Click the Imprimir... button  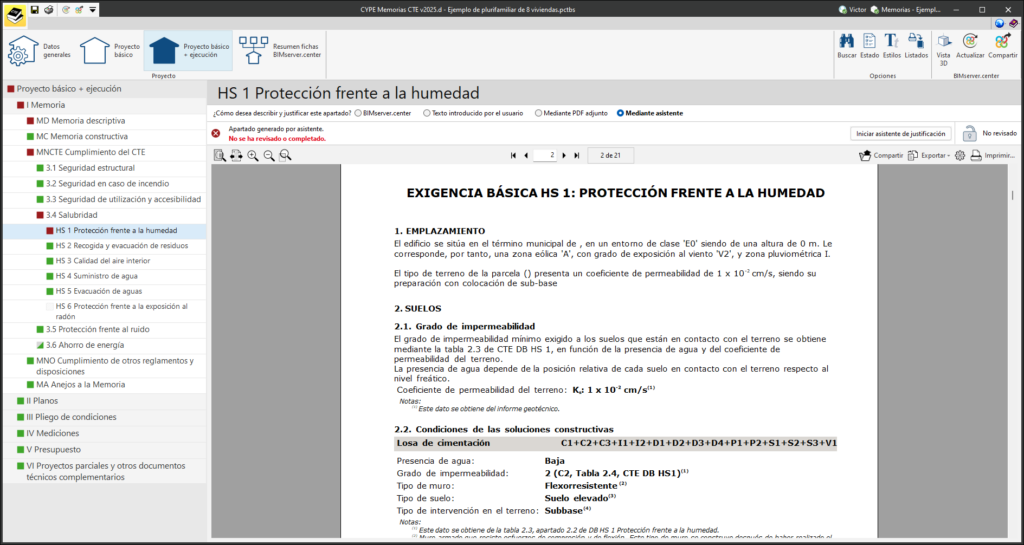tap(992, 155)
